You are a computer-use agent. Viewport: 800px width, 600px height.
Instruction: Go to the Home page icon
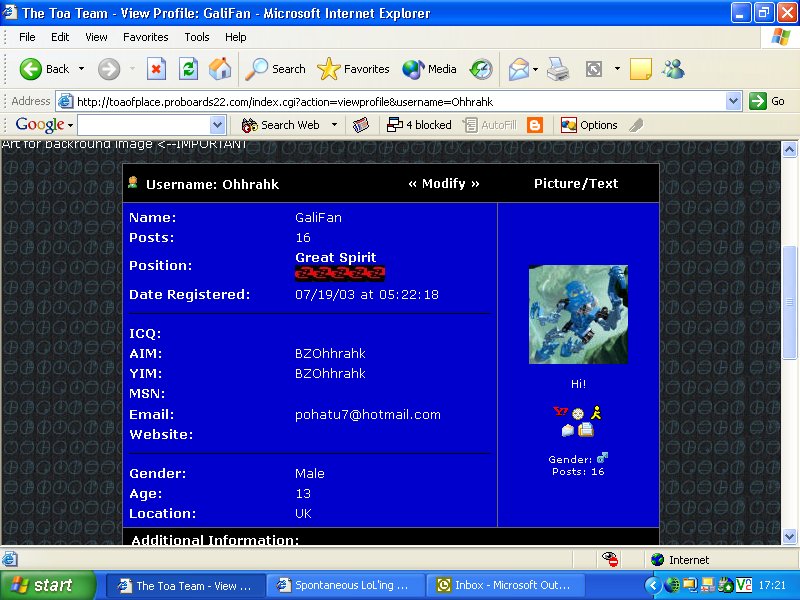point(220,69)
